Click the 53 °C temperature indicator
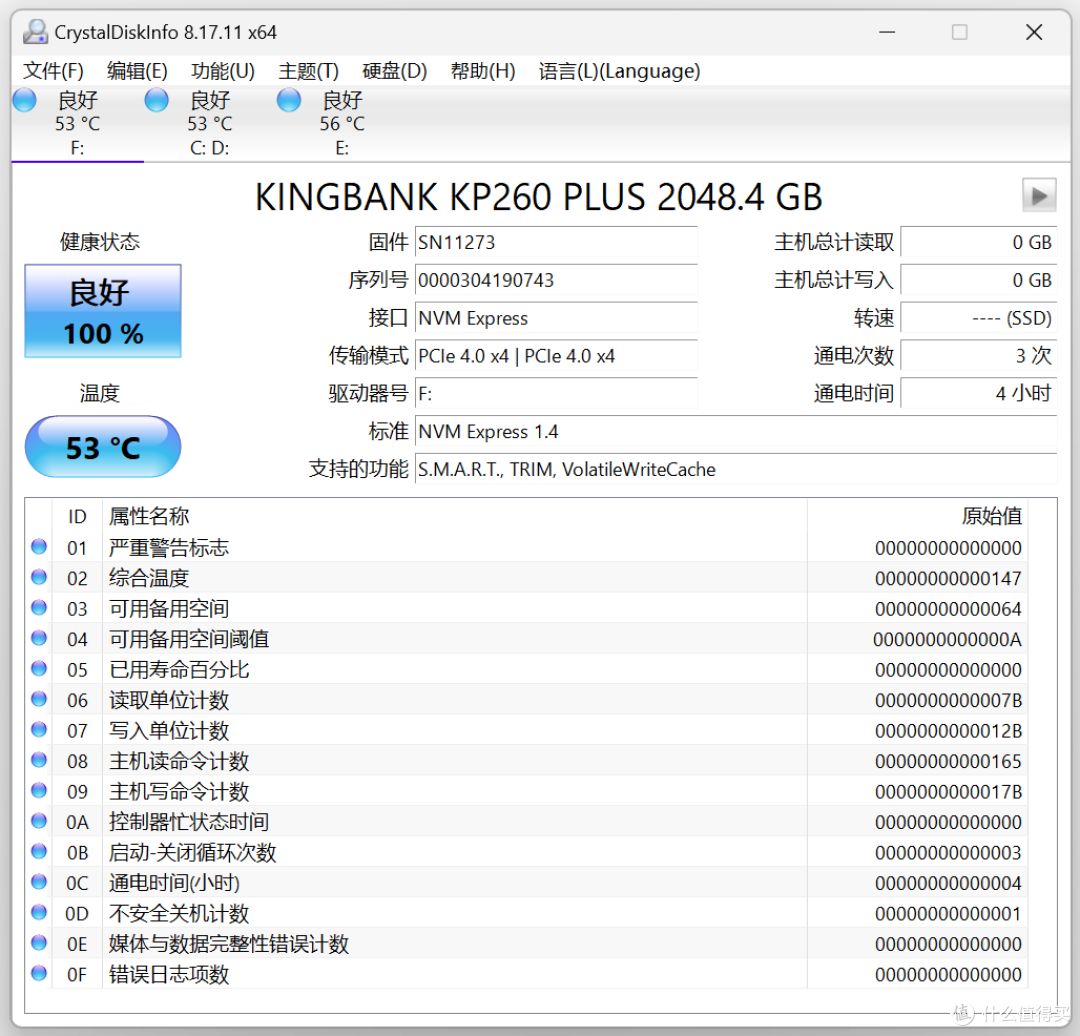 click(102, 447)
